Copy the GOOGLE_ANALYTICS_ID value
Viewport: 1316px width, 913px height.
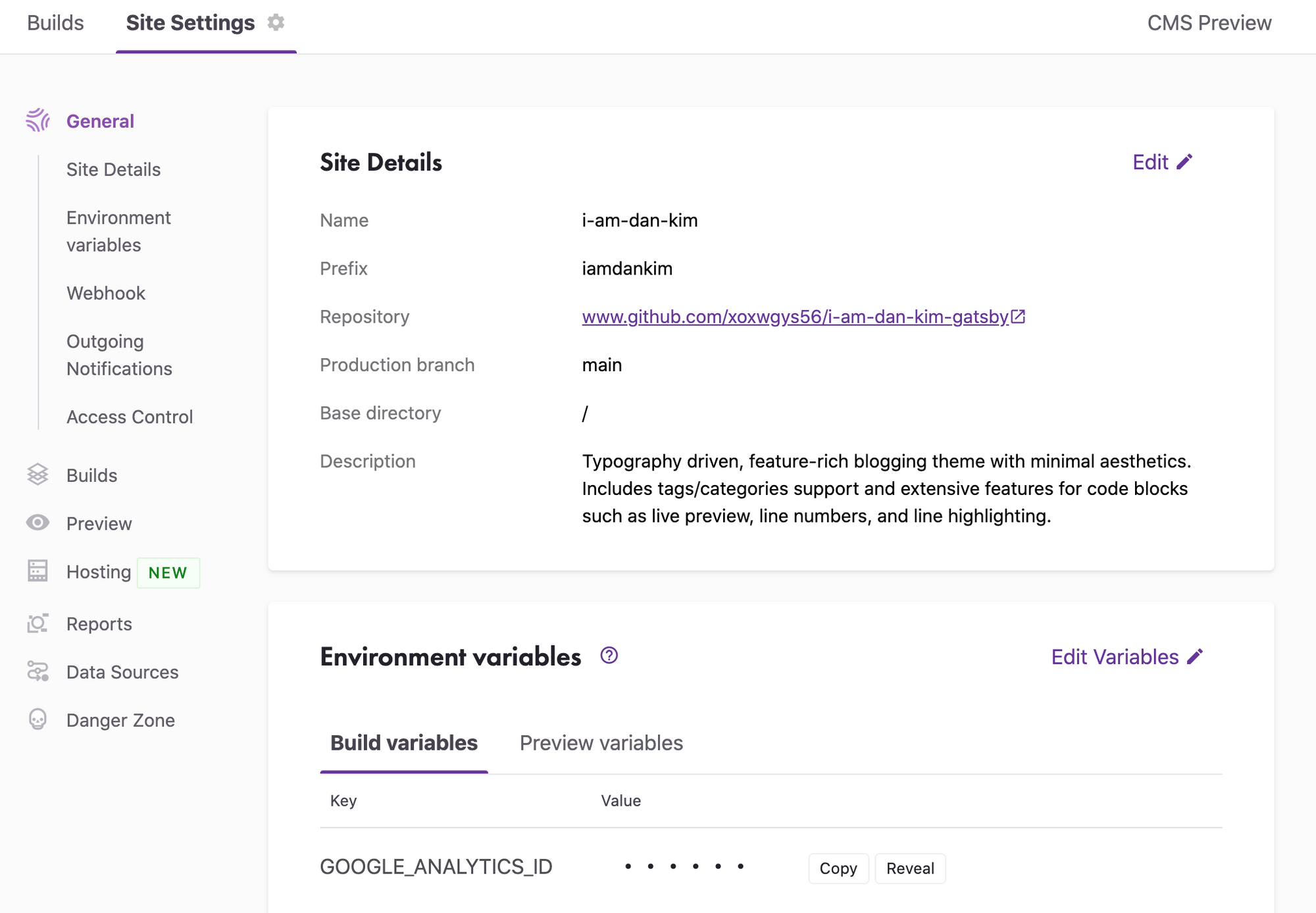point(838,868)
